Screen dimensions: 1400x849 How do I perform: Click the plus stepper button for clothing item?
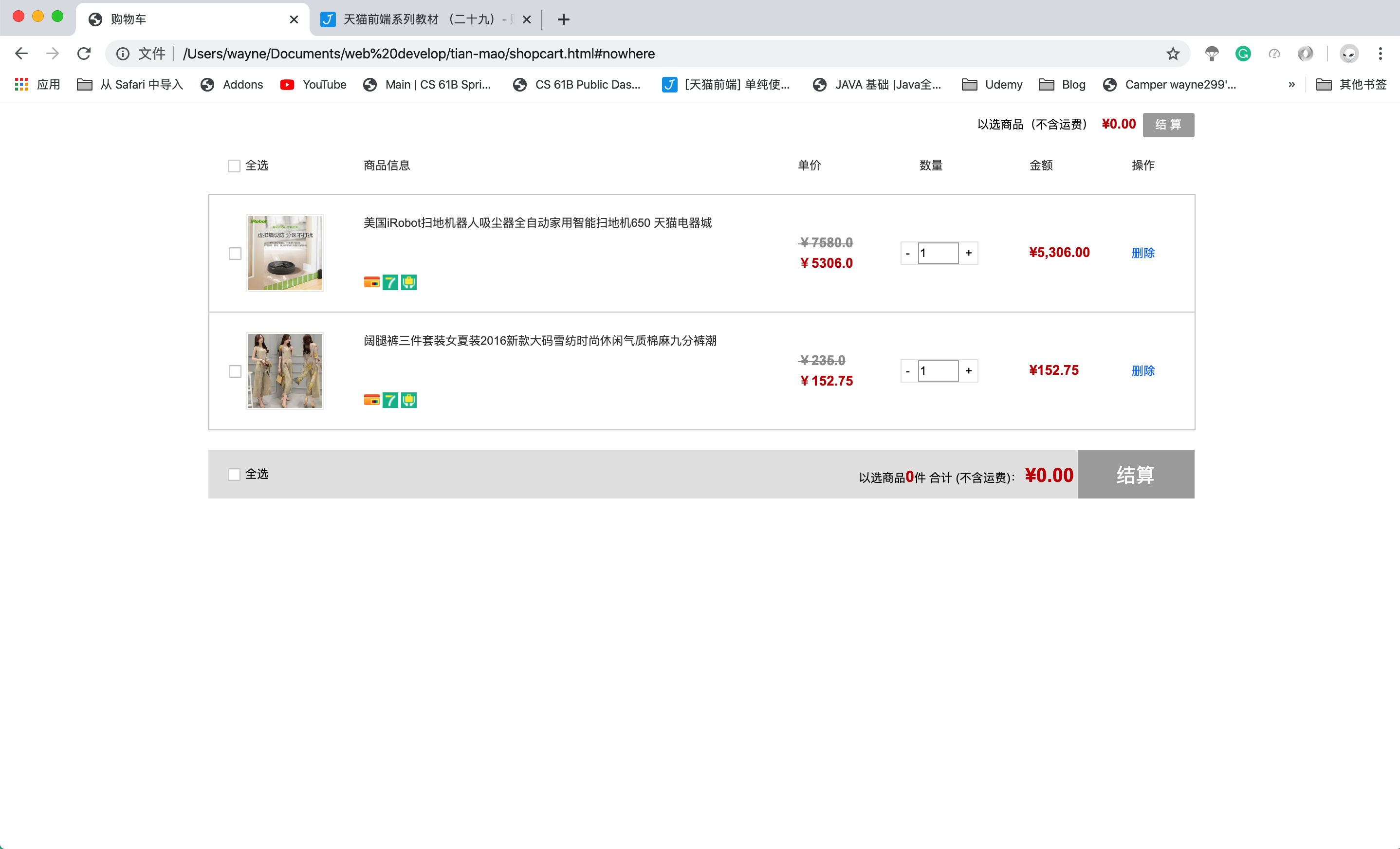coord(968,370)
